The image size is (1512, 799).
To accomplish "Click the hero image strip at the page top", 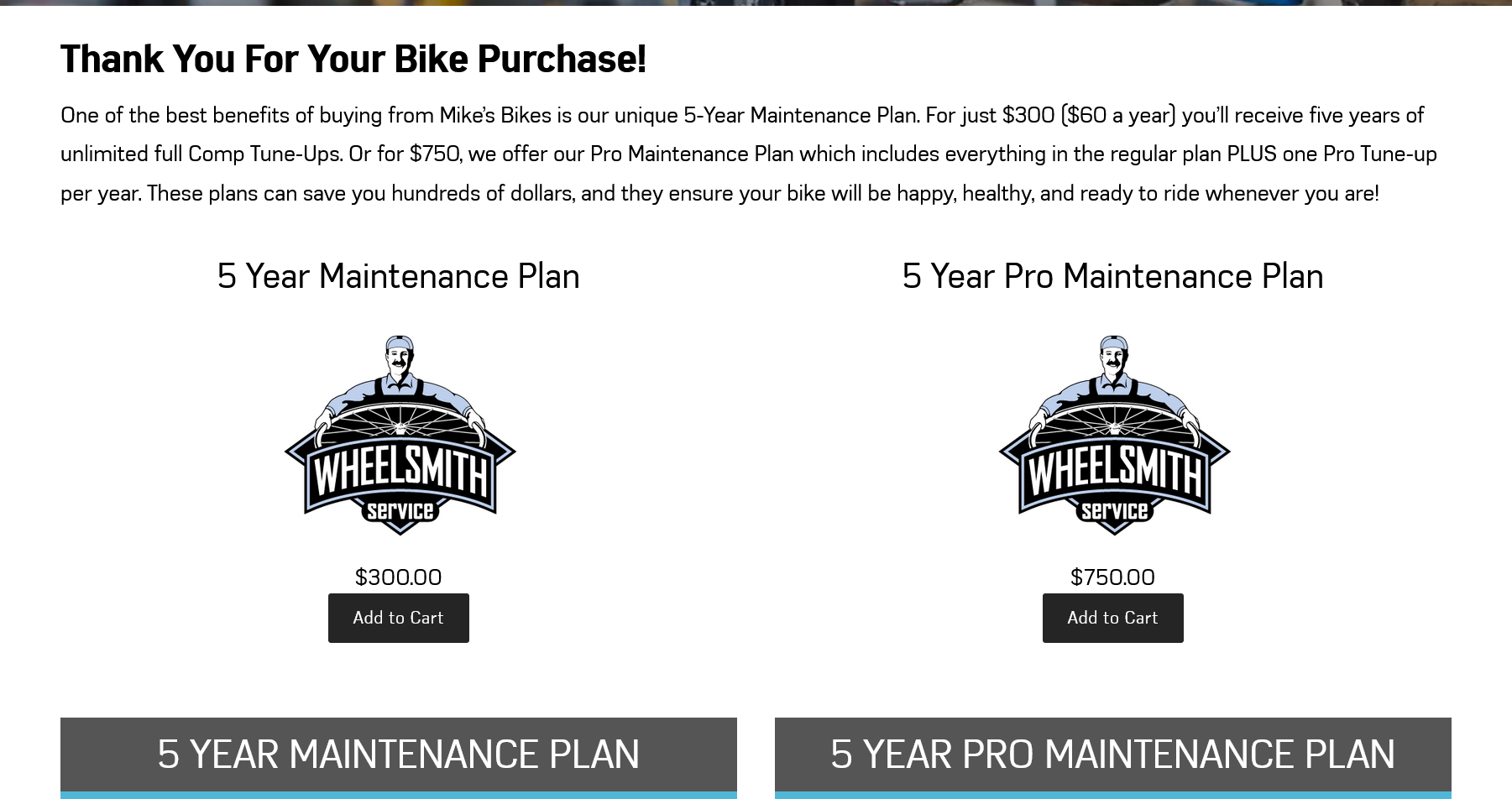I will [x=756, y=3].
